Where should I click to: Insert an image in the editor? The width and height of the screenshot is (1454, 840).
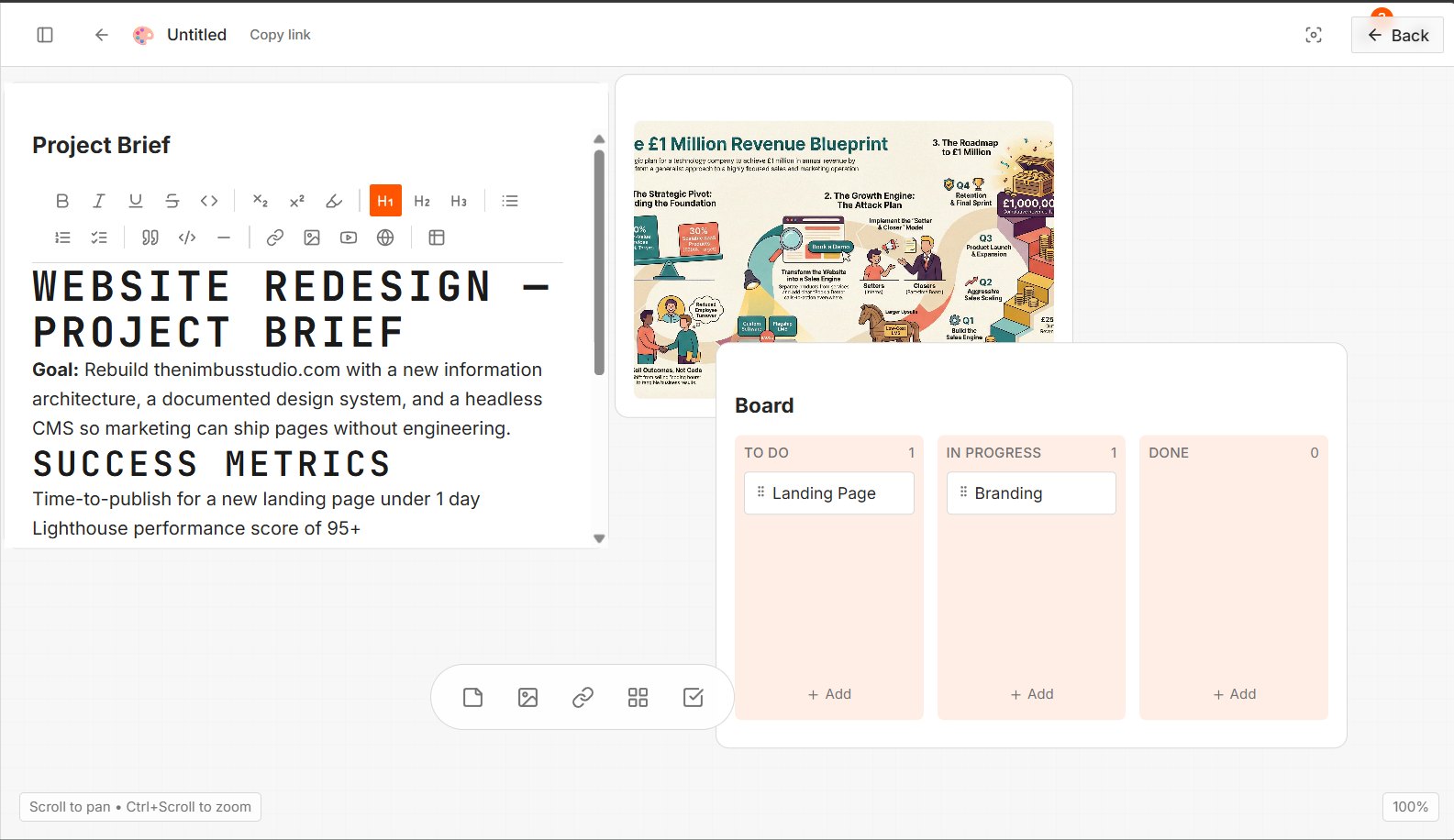click(x=312, y=238)
